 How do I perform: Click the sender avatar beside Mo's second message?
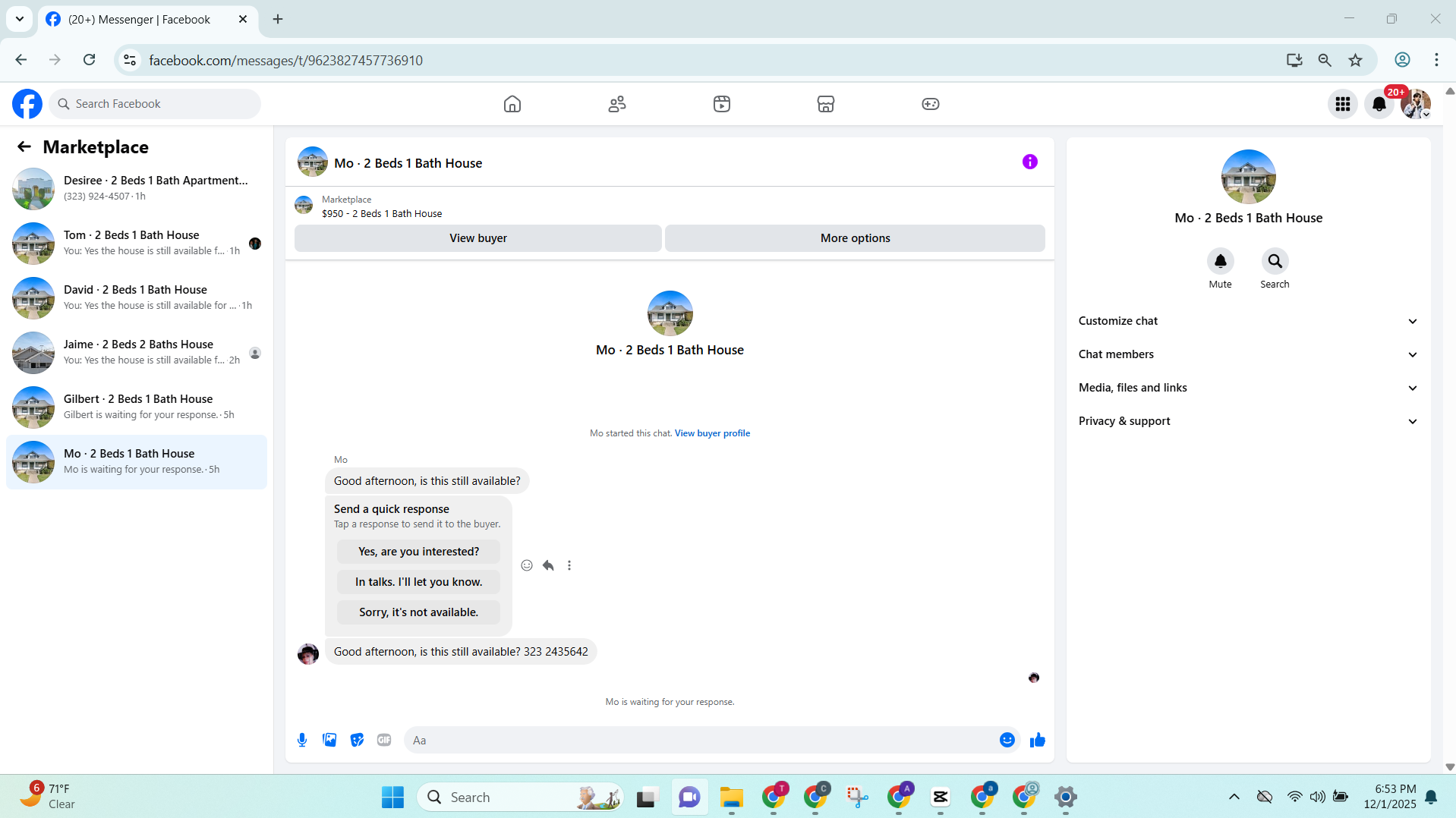click(x=308, y=654)
